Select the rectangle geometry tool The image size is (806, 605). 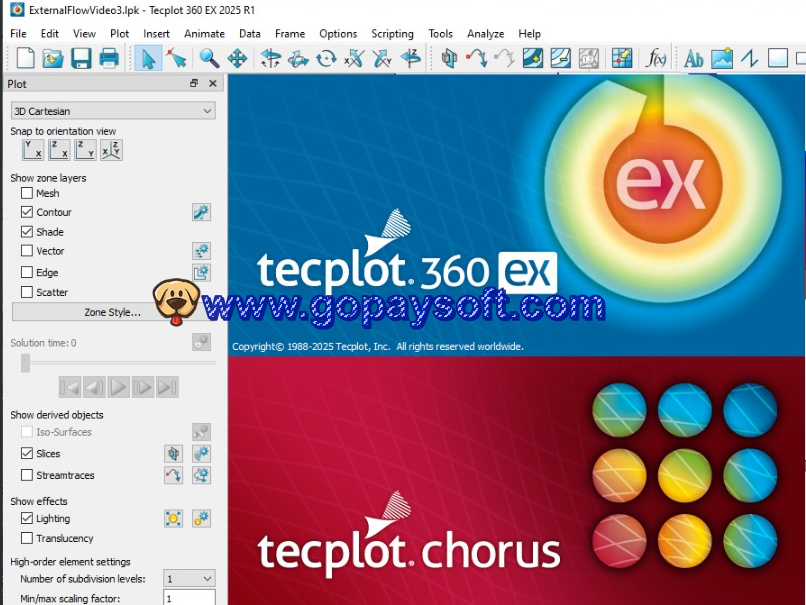tap(778, 58)
